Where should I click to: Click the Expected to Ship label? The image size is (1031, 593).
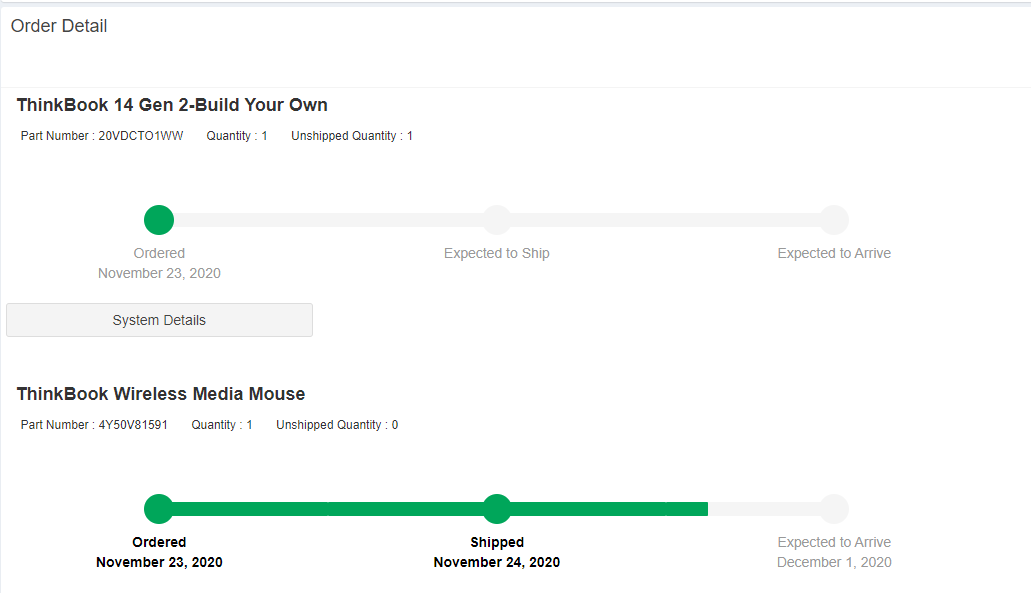(497, 253)
